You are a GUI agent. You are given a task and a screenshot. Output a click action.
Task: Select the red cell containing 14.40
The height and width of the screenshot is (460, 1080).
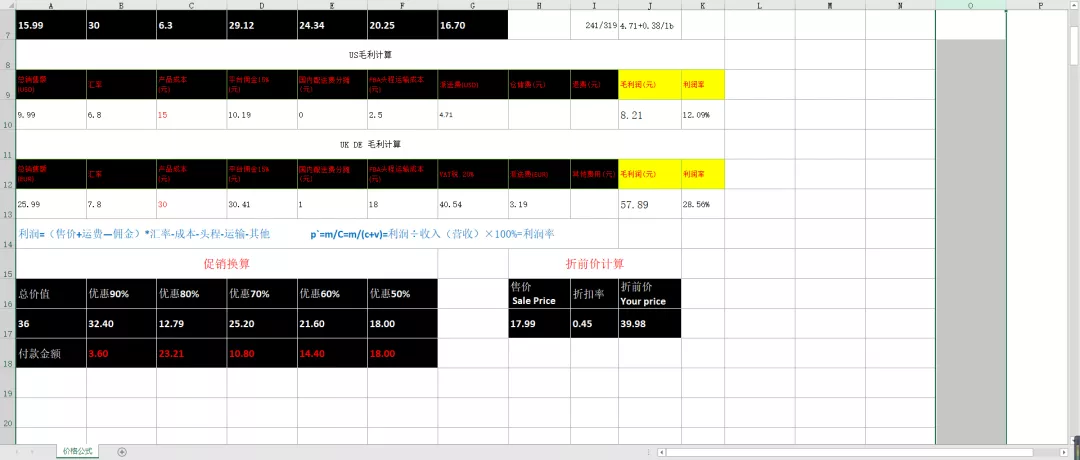click(x=332, y=353)
